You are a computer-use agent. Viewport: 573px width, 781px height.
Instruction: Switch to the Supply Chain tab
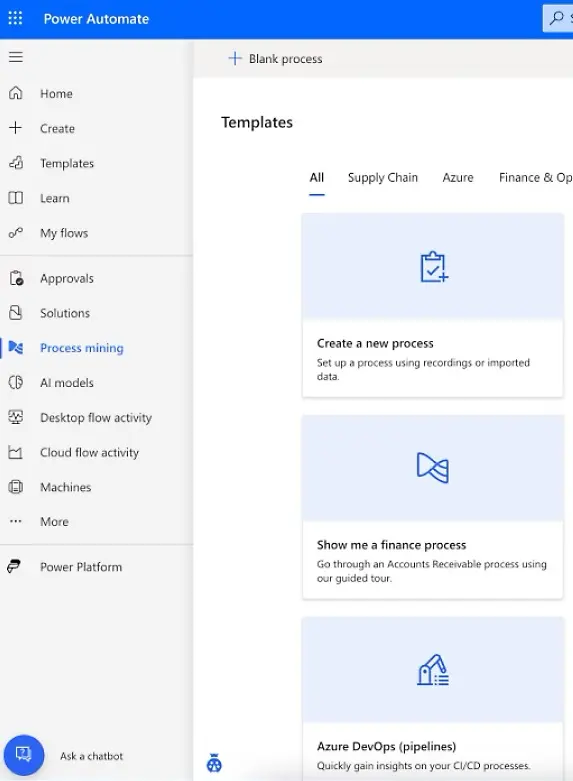(x=383, y=178)
